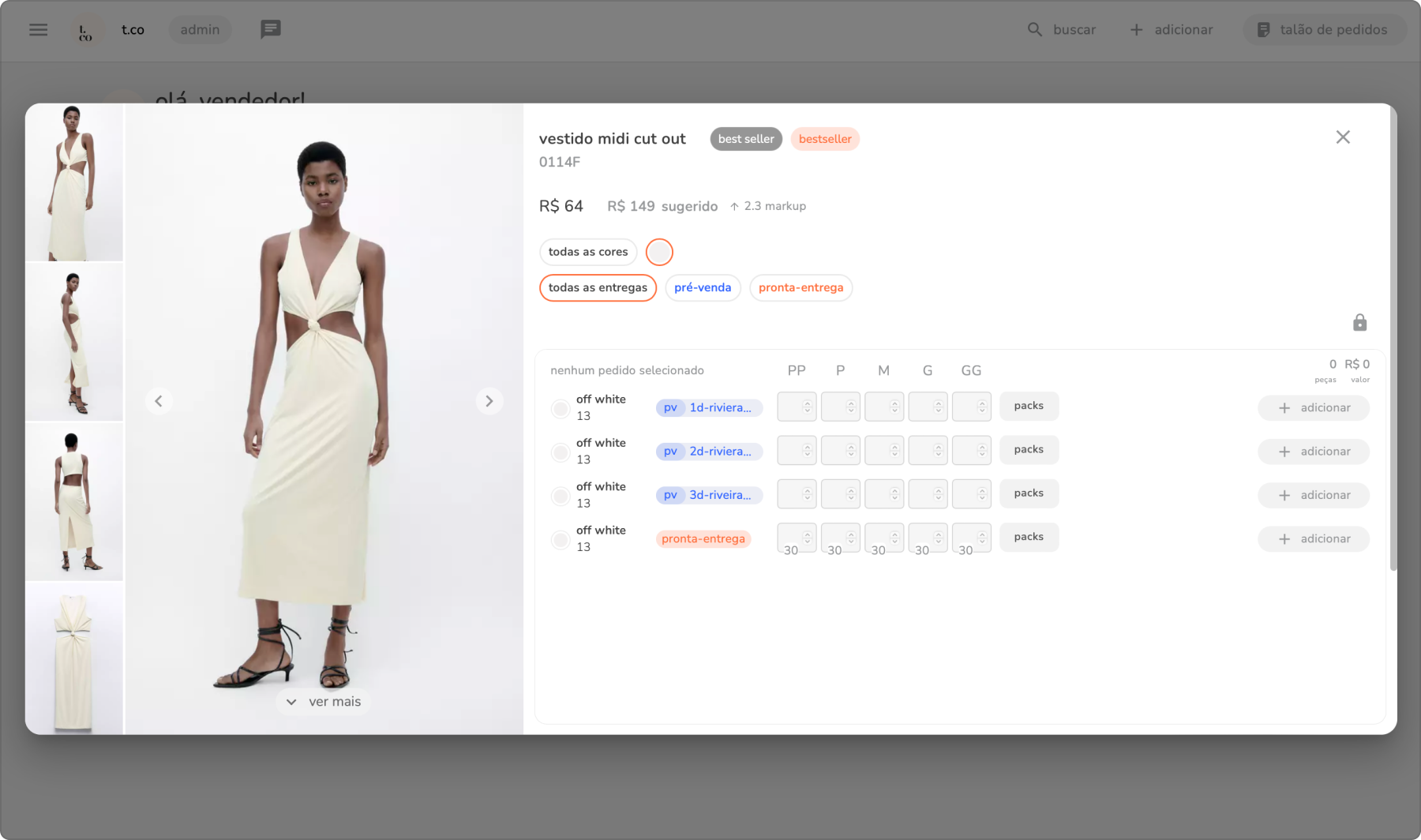1421x840 pixels.
Task: Filter by pronta-entrega delivery chip
Action: [x=800, y=288]
